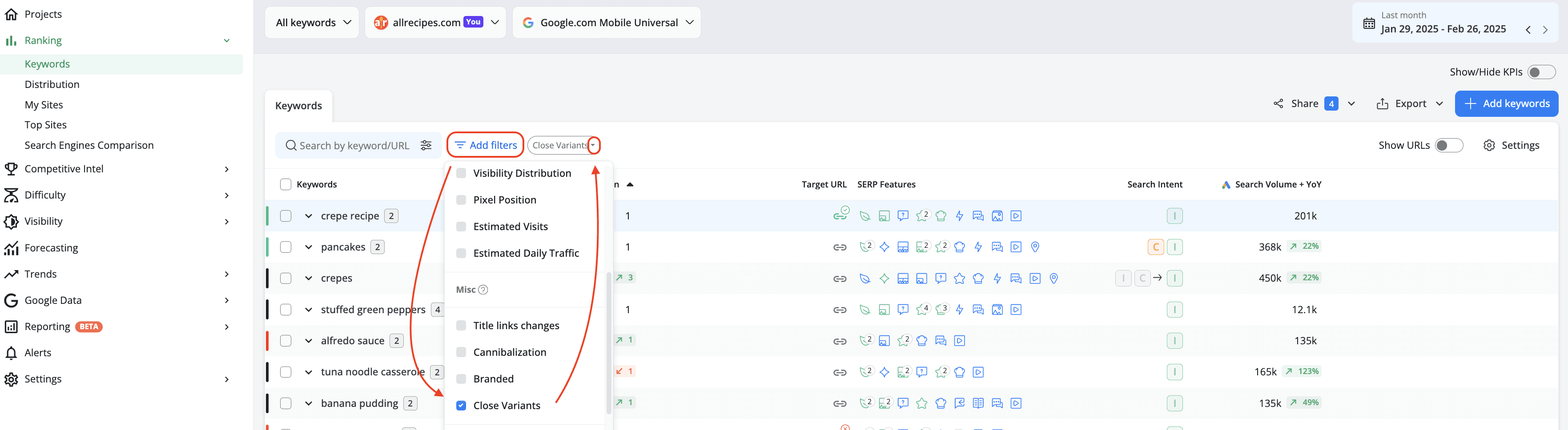This screenshot has height=430, width=1568.
Task: Click the Alerts bell icon
Action: tap(11, 353)
